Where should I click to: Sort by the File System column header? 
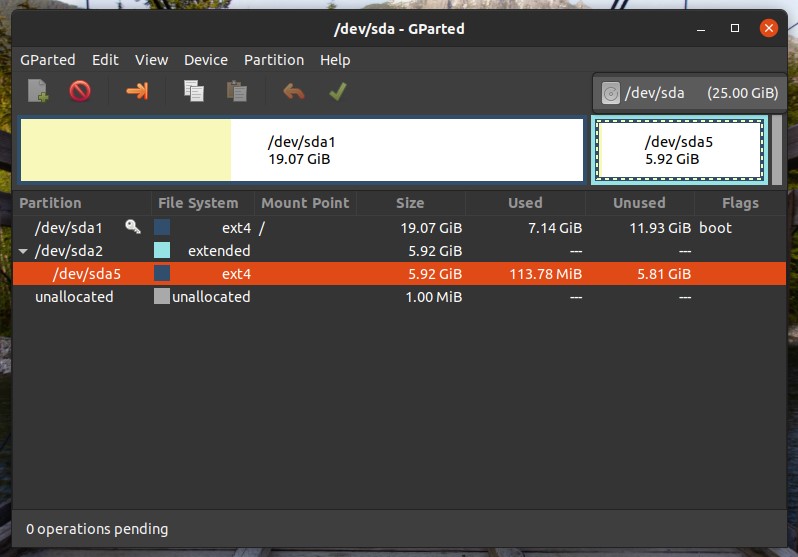pos(198,203)
